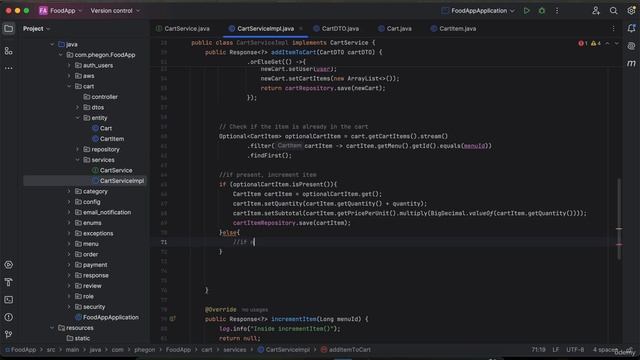
Task: Open the Project tool window folder icon
Action: 9,29
